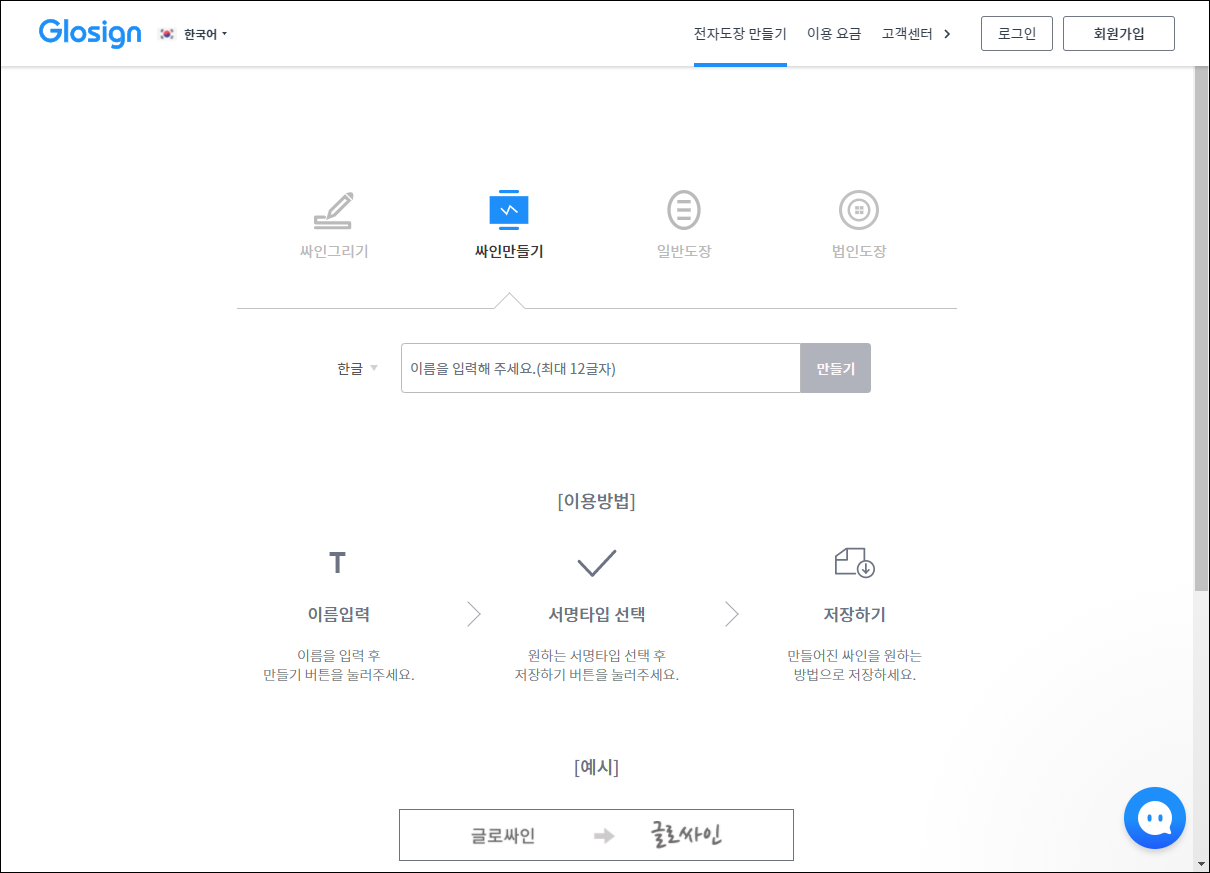The width and height of the screenshot is (1210, 873).
Task: Click the name input field
Action: tap(600, 368)
